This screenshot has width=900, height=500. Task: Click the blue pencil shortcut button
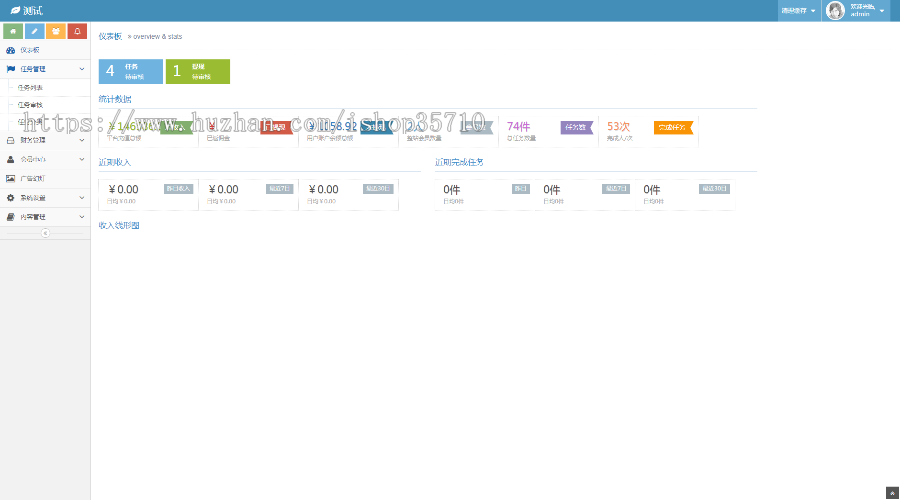pos(34,31)
